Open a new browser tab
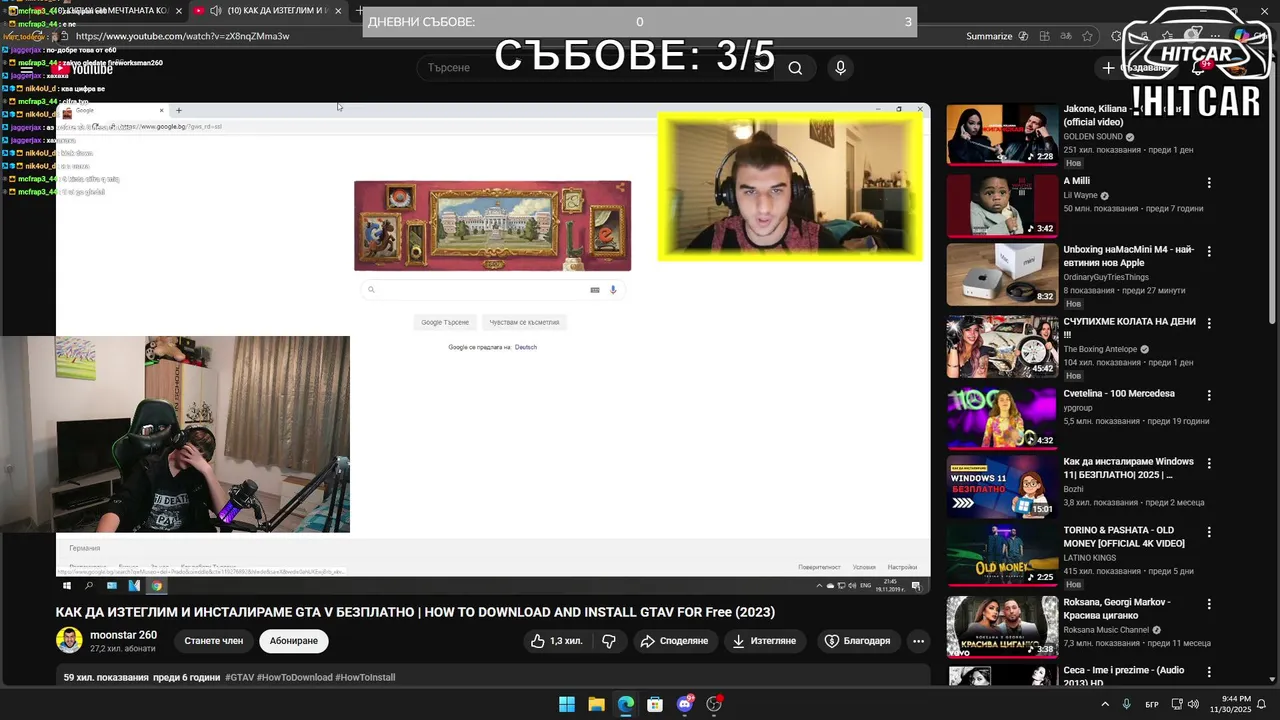This screenshot has width=1280, height=720. tap(360, 10)
